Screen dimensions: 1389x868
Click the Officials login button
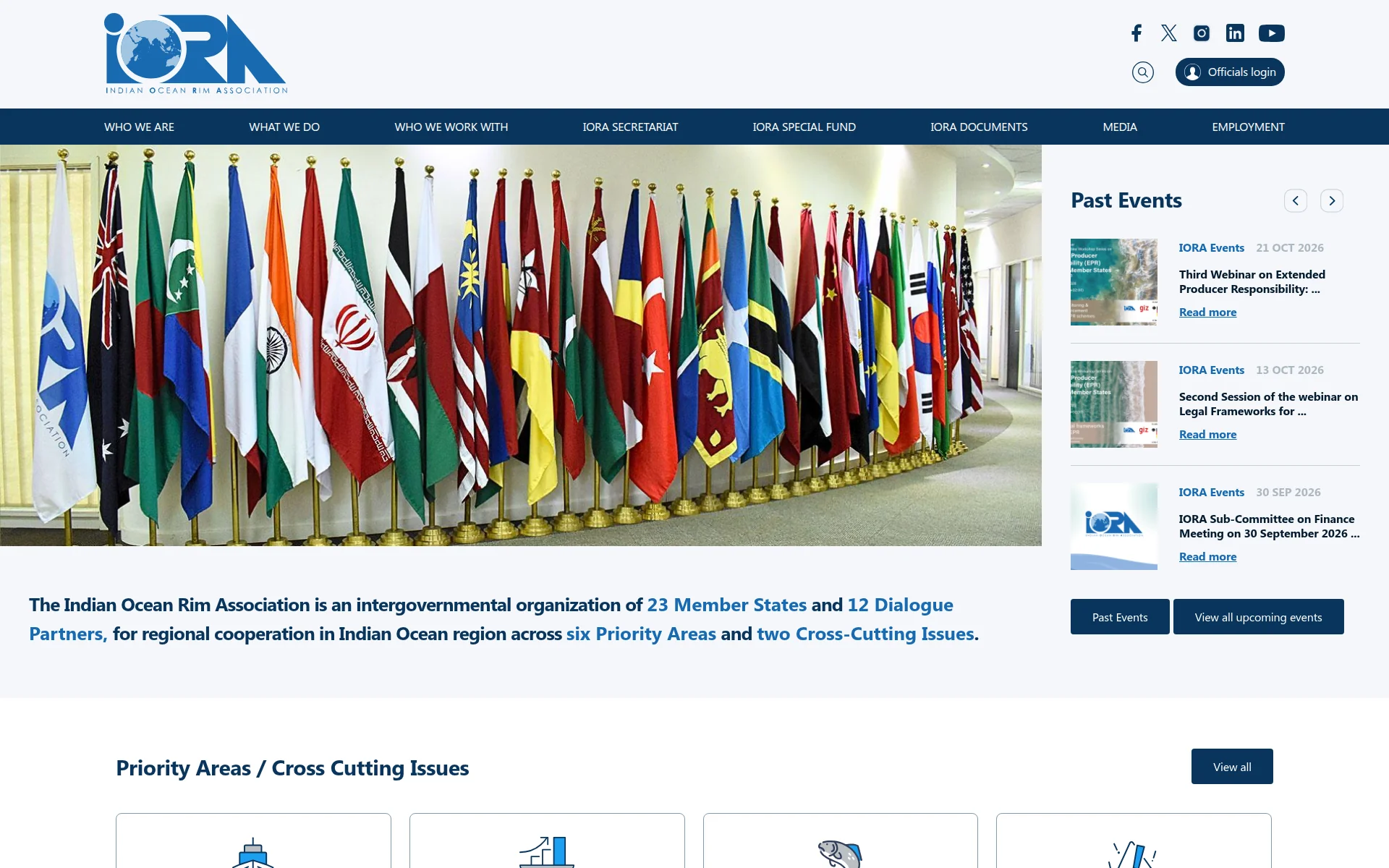point(1230,72)
